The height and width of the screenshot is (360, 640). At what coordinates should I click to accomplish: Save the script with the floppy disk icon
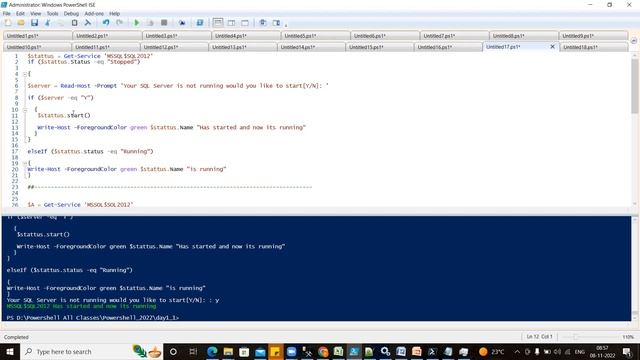[x=34, y=23]
